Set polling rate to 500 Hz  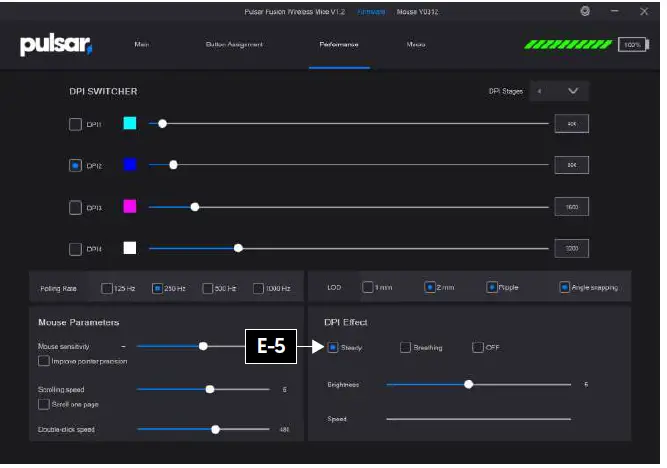[208, 288]
